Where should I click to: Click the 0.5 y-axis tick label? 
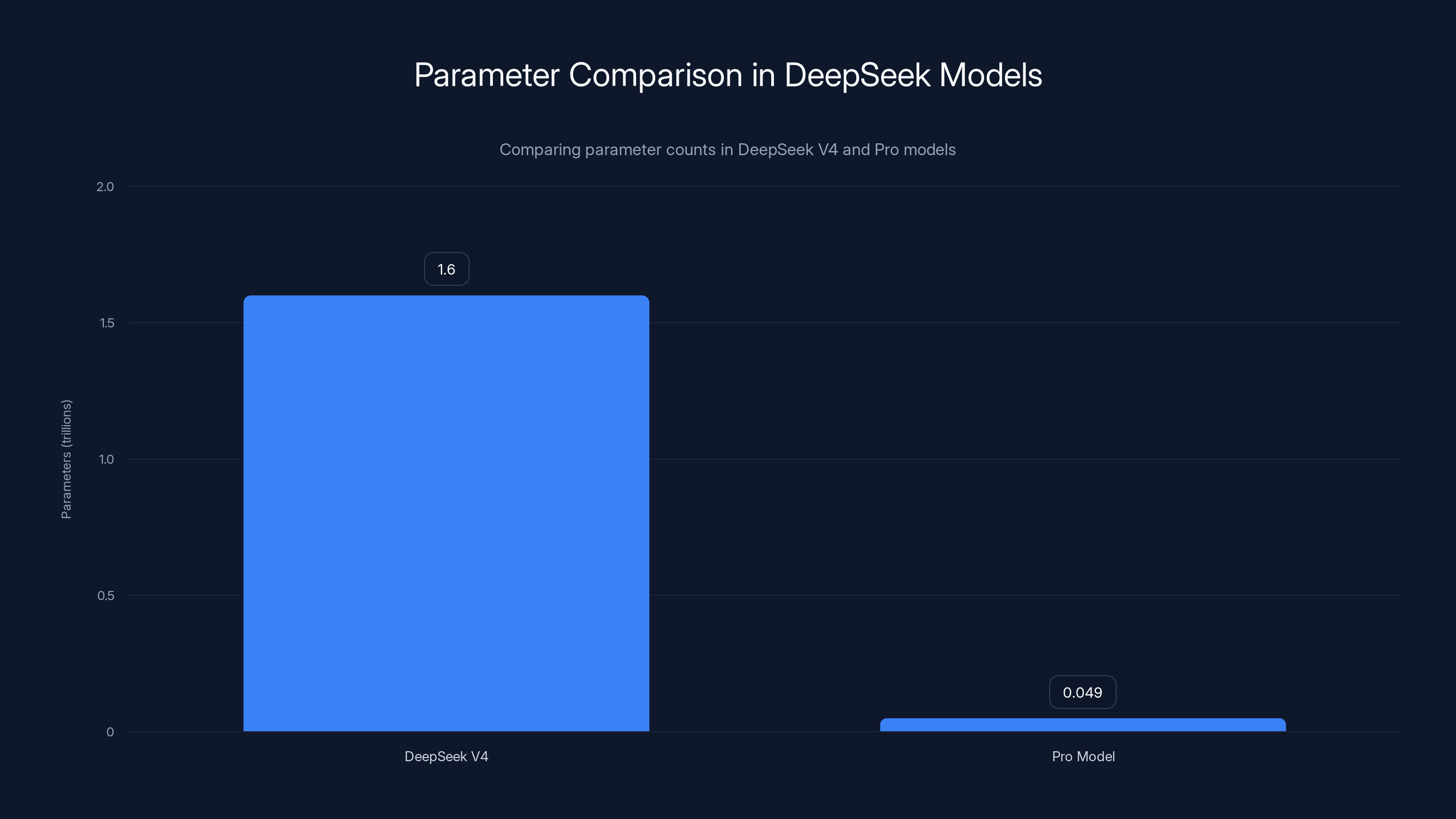106,595
